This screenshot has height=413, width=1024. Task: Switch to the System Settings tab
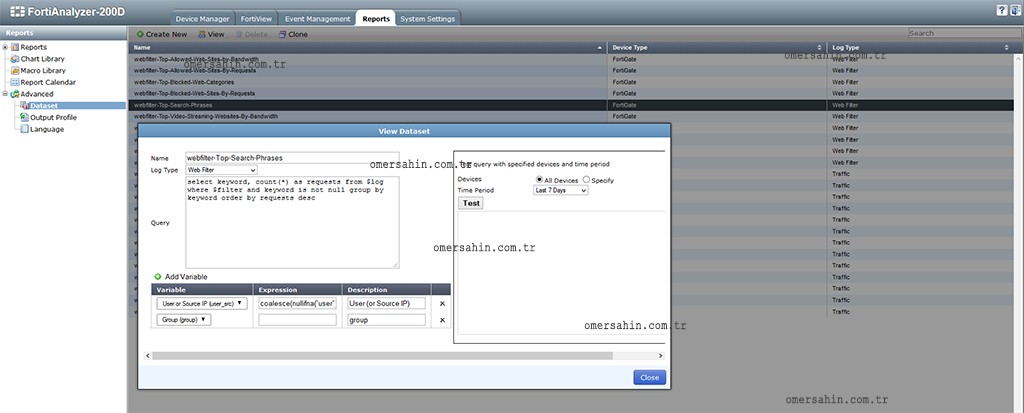click(428, 19)
